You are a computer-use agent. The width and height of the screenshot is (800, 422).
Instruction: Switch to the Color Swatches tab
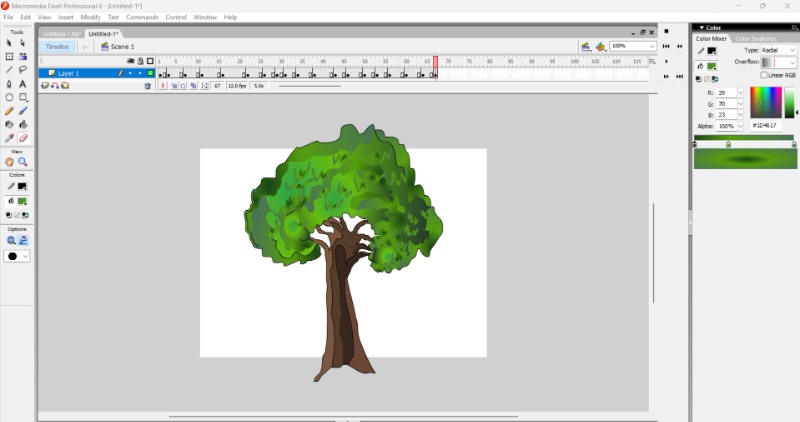[755, 39]
